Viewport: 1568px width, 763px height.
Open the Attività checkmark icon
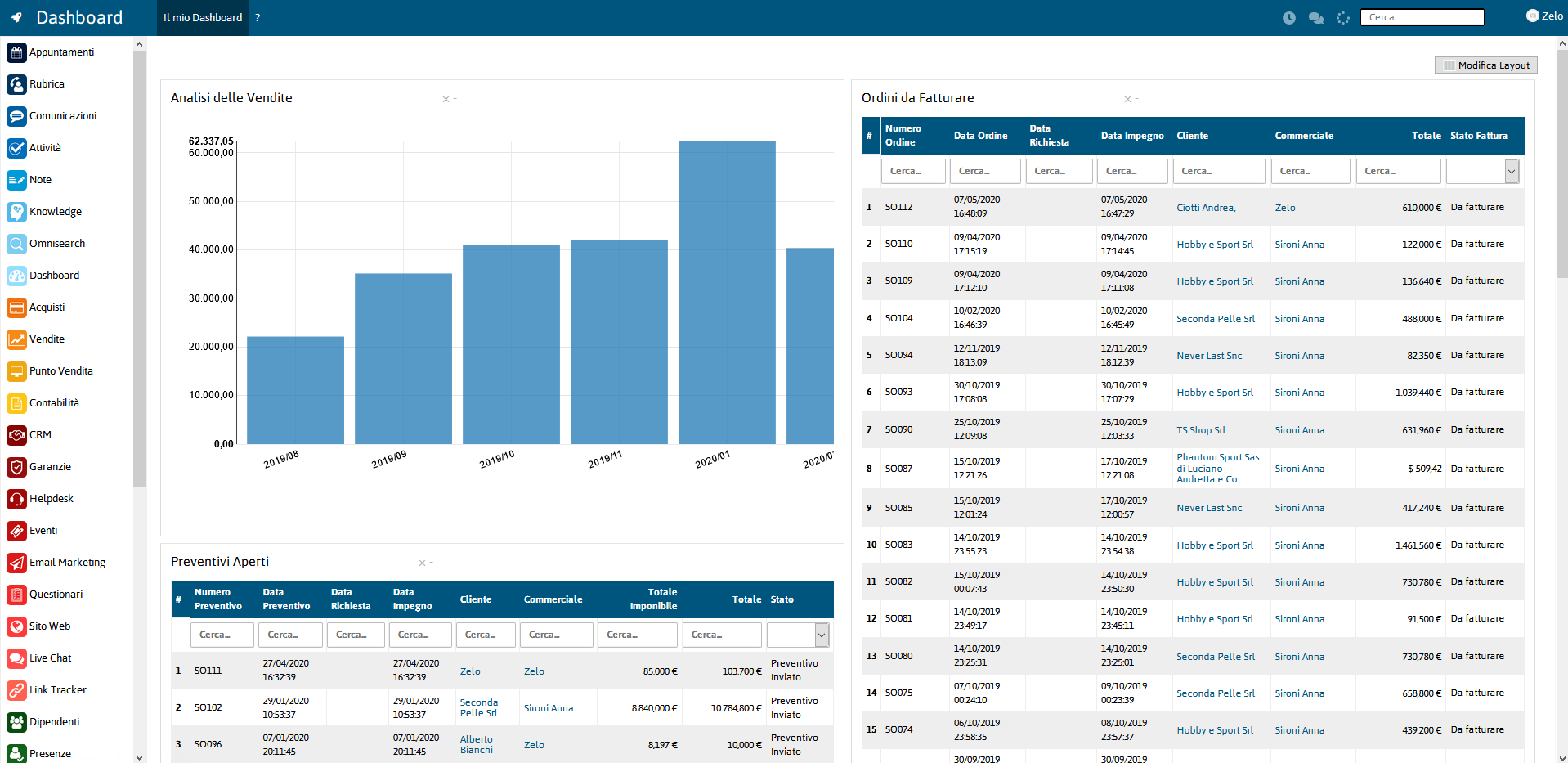16,148
